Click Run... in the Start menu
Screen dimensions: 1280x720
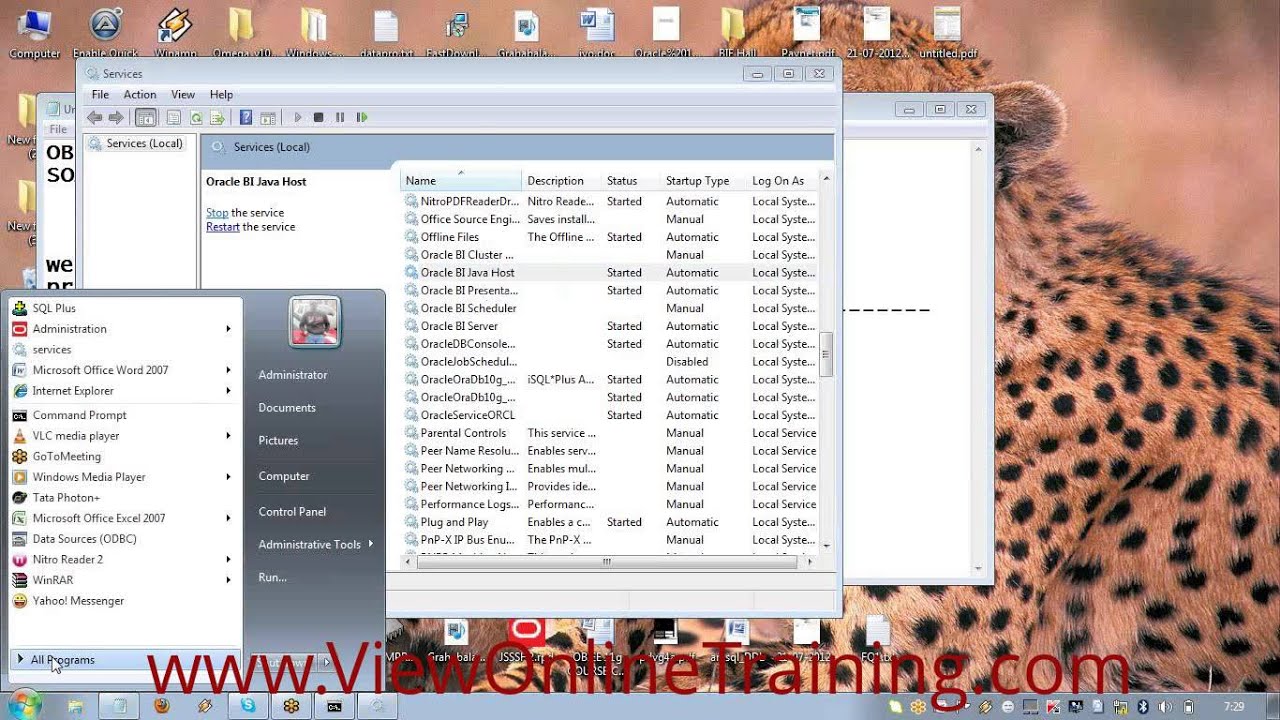[272, 577]
